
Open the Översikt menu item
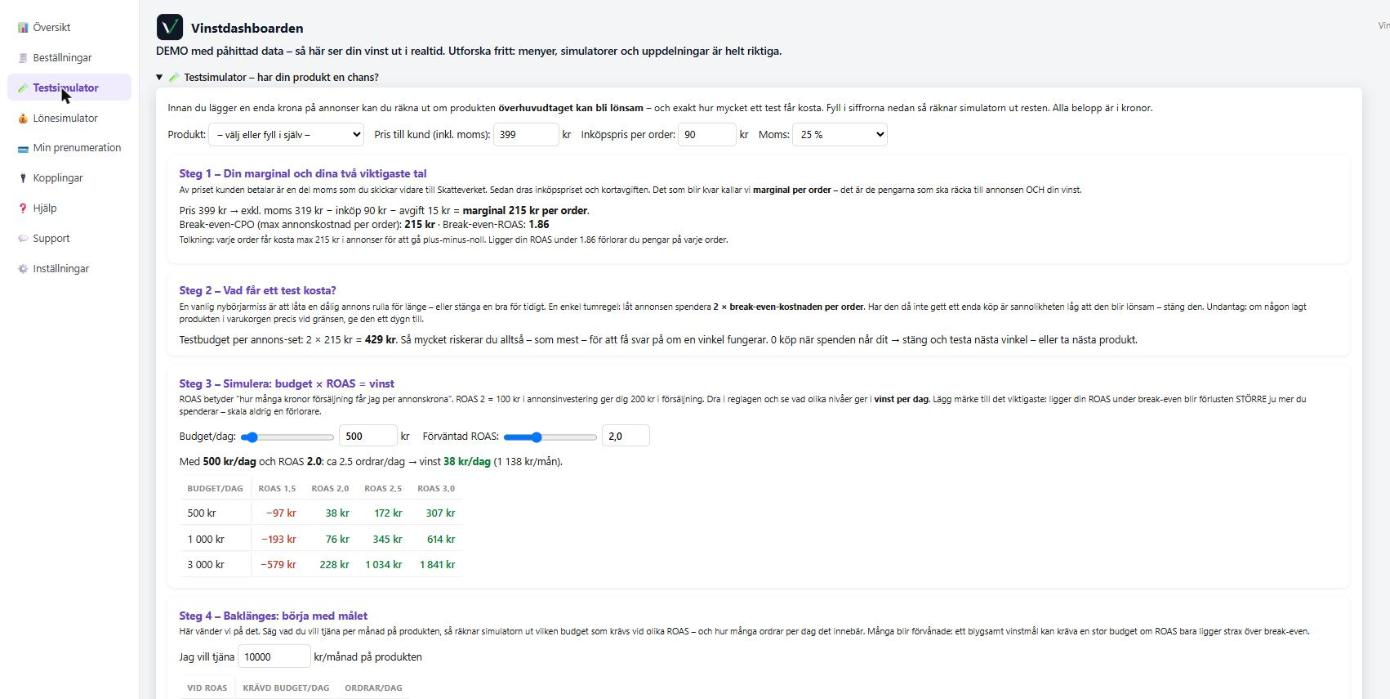pyautogui.click(x=69, y=28)
